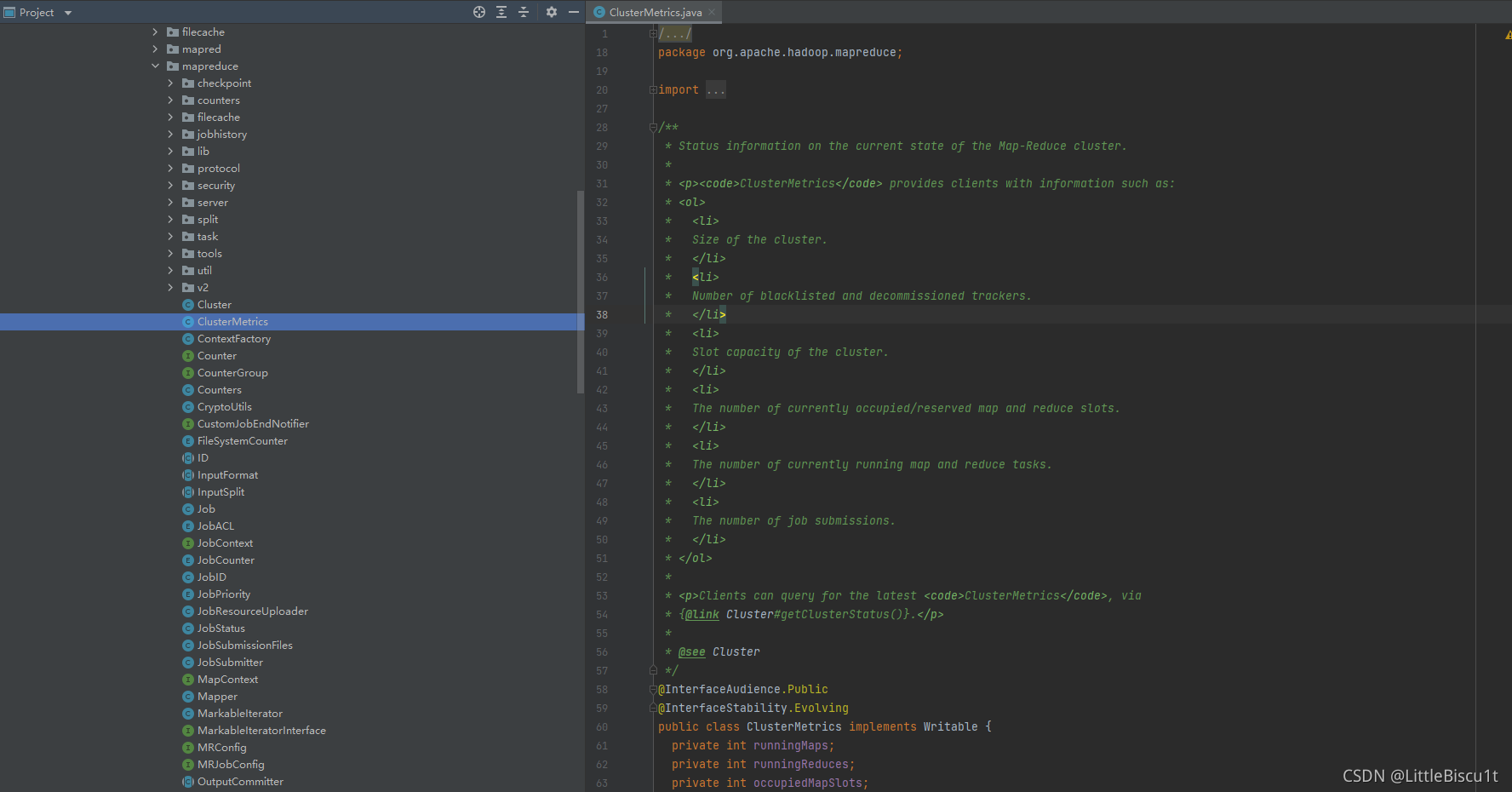The width and height of the screenshot is (1512, 792).
Task: Click the locate/select opened file target icon
Action: (x=479, y=12)
